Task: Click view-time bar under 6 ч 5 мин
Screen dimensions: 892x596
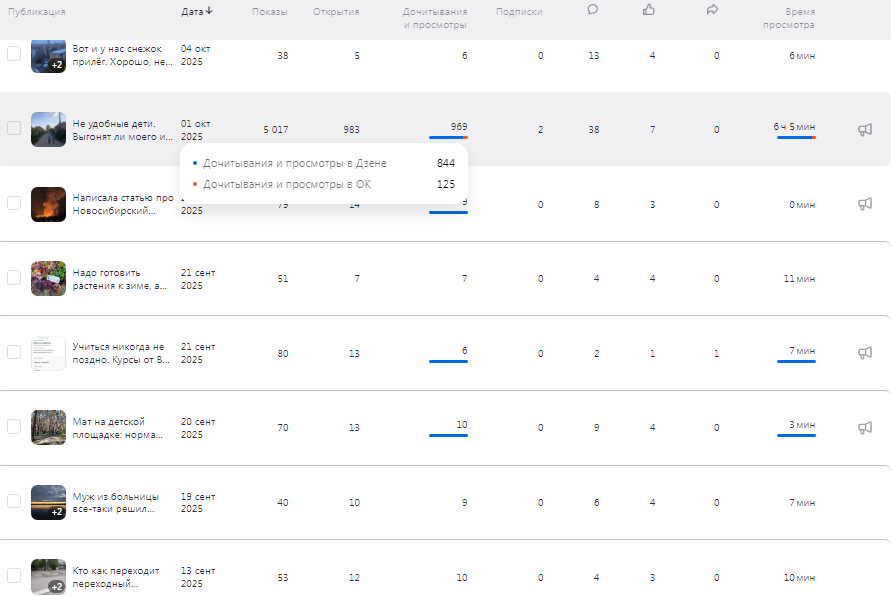Action: point(796,137)
